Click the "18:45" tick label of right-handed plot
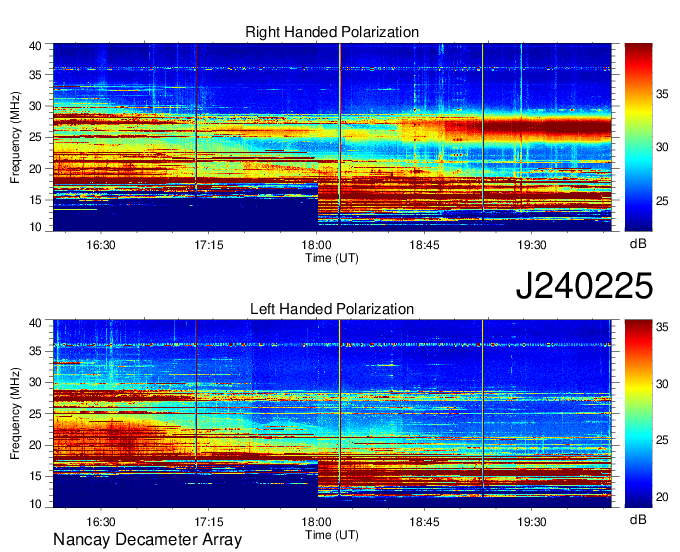Screen dimensions: 680x552 tap(425, 245)
